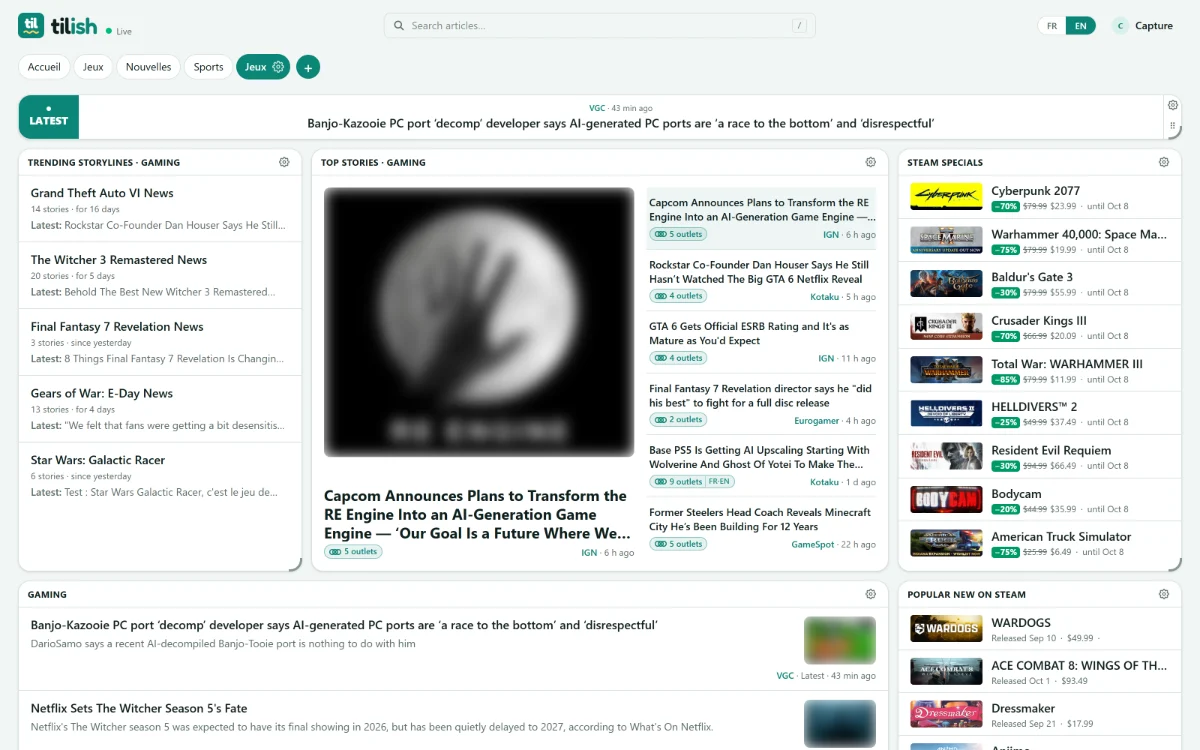Click the Latest ticker settings gear
The height and width of the screenshot is (750, 1200).
[x=1172, y=105]
